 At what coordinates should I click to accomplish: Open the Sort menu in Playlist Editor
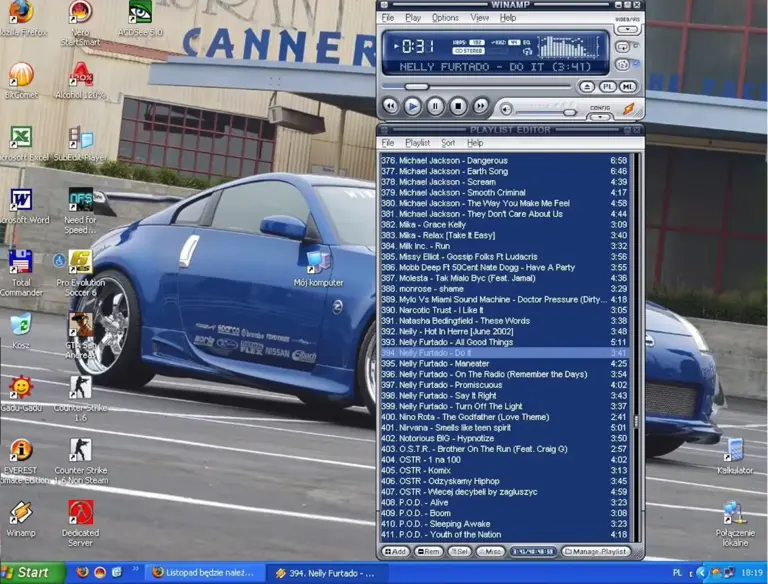(448, 143)
